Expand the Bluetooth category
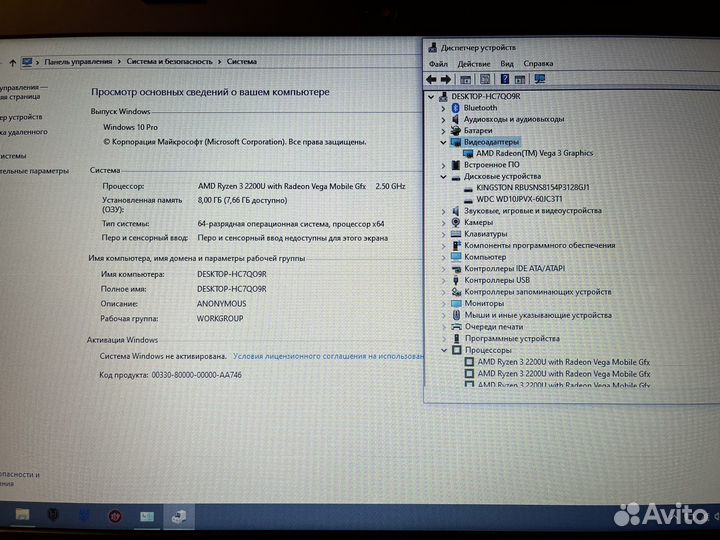720x540 pixels. pos(443,108)
